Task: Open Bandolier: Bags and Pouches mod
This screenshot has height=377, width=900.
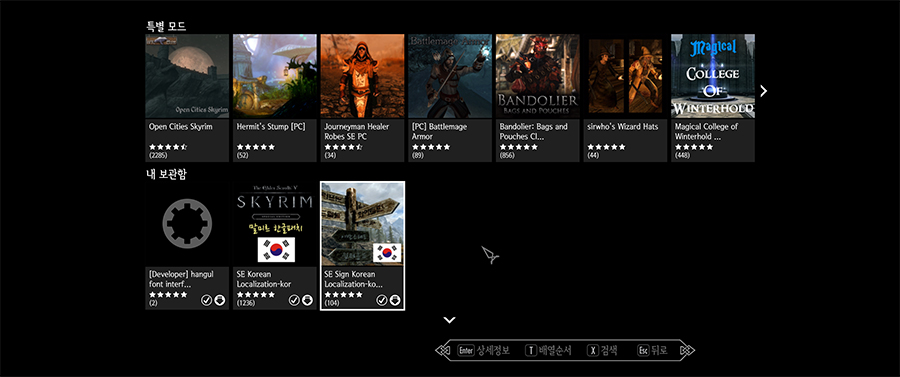Action: [x=538, y=98]
